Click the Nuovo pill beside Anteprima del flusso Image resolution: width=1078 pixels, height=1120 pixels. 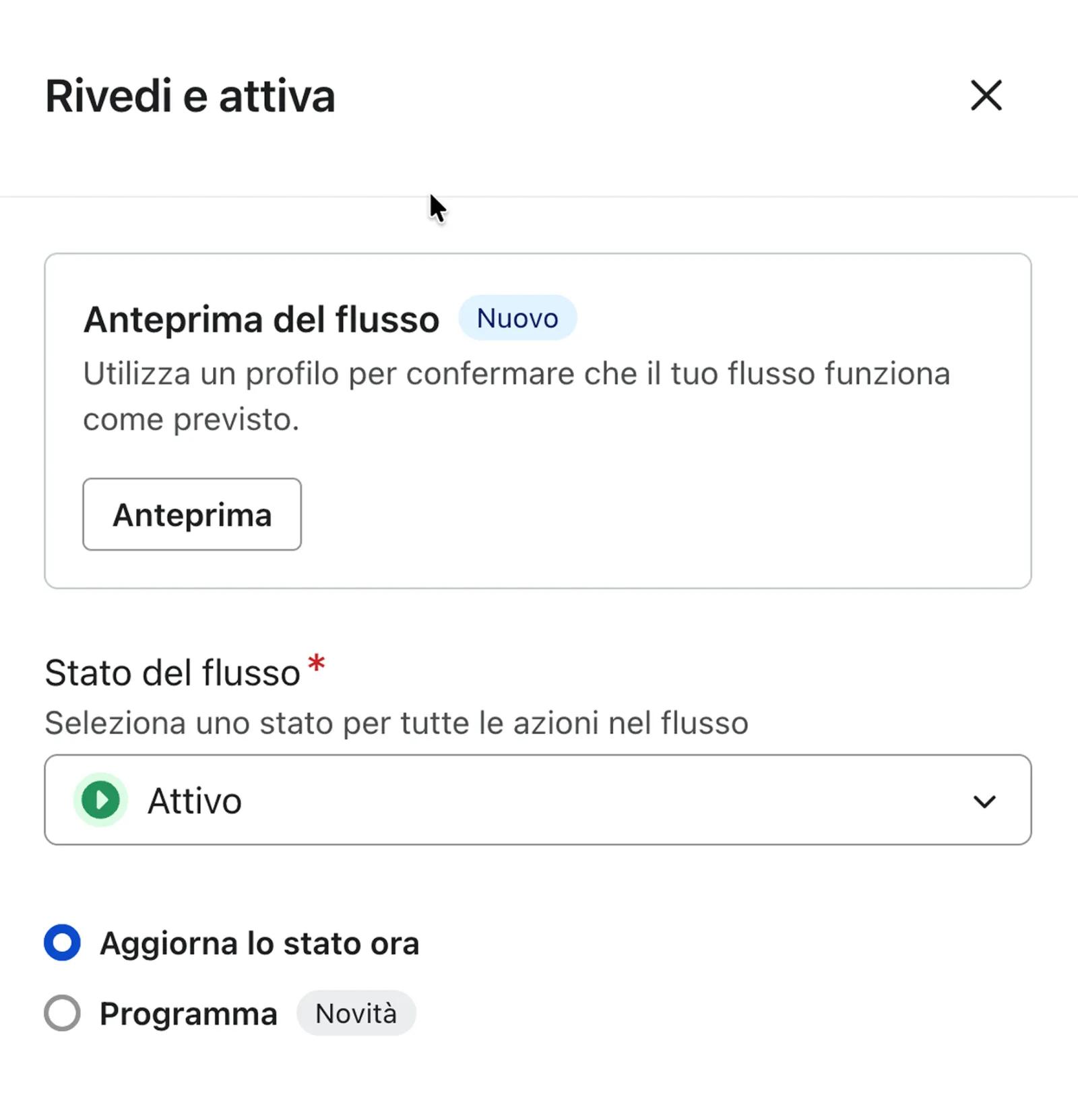pyautogui.click(x=517, y=318)
